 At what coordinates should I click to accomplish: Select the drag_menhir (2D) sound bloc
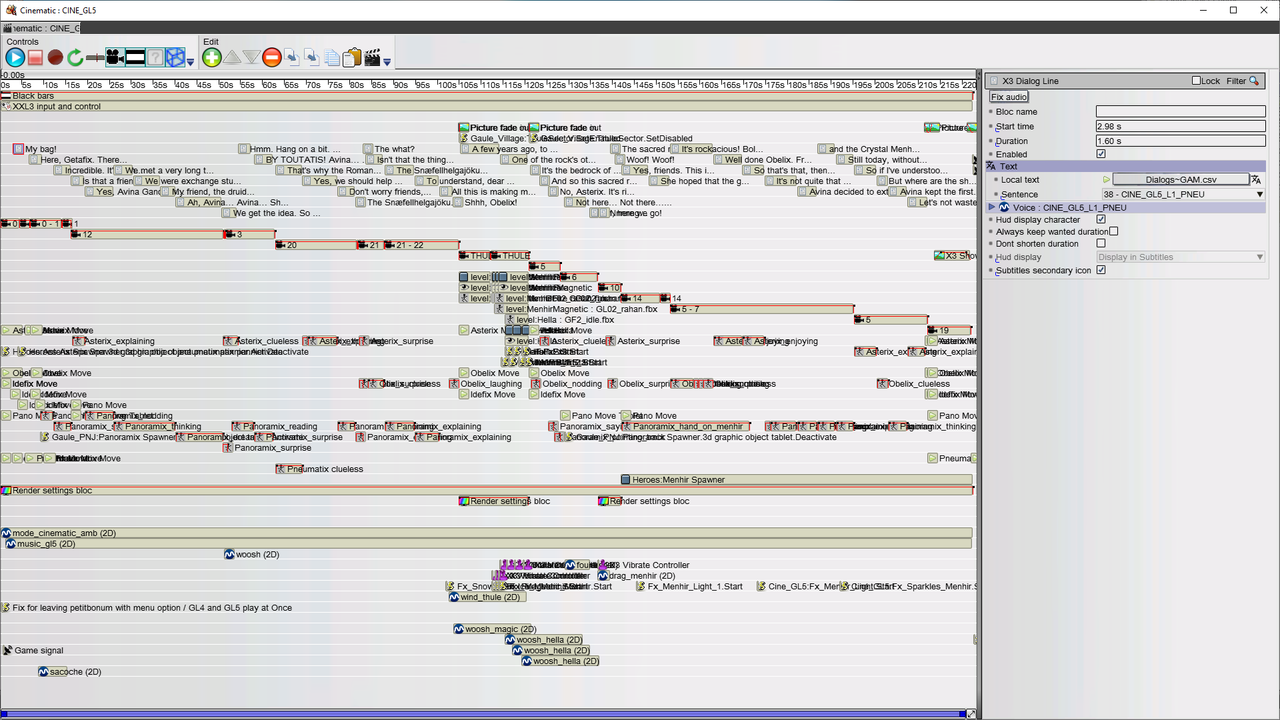[x=637, y=576]
